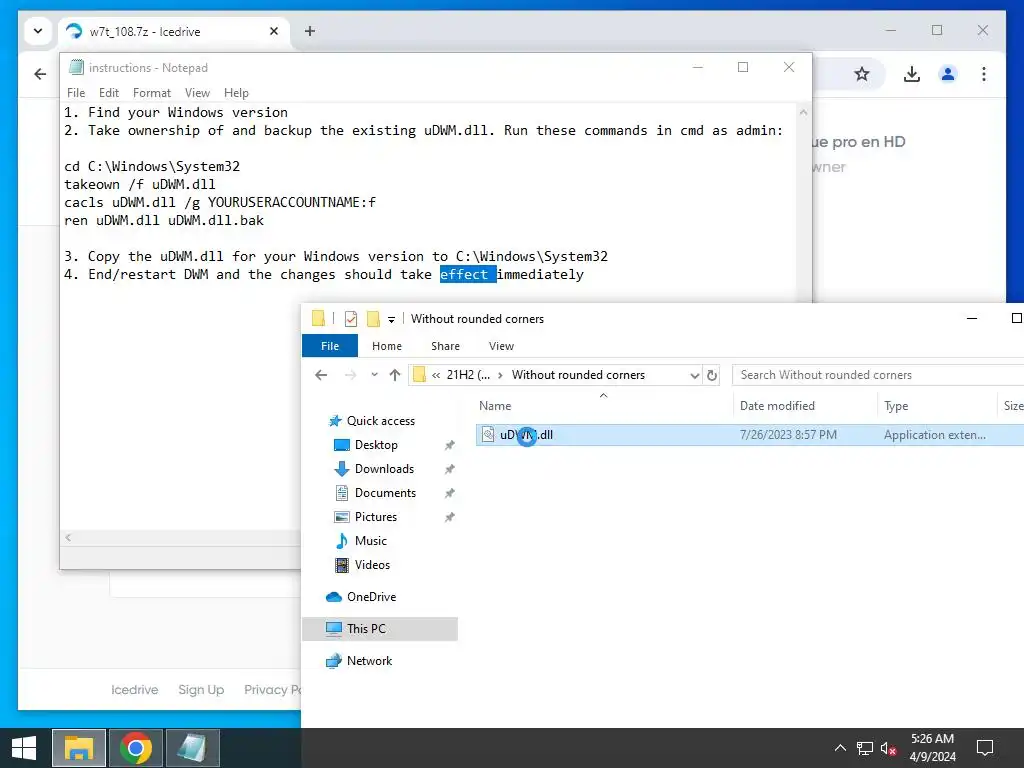1024x768 pixels.
Task: Open Explorer's recent locations dropdown
Action: click(374, 375)
